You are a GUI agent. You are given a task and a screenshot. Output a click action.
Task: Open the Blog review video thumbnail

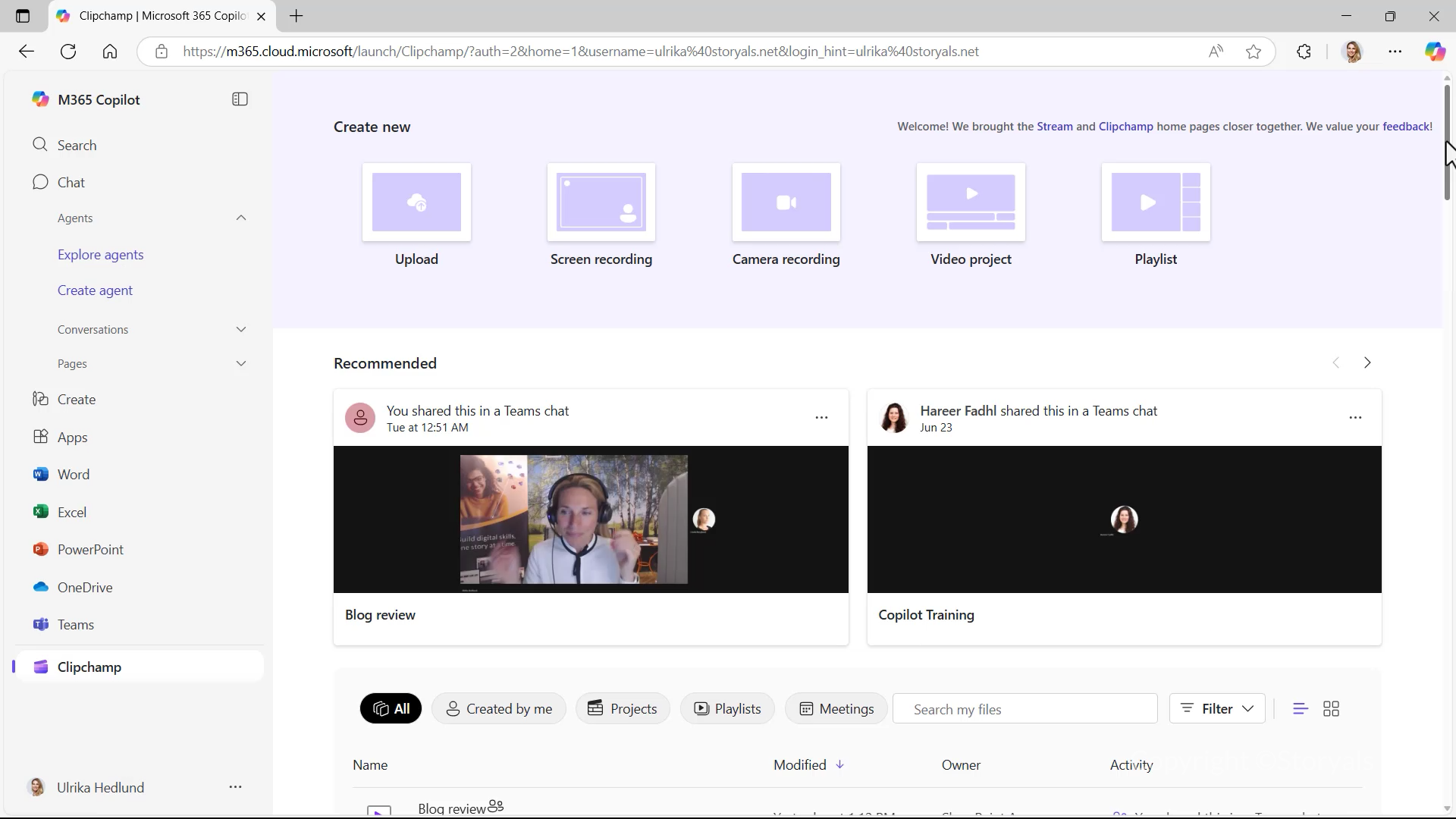click(x=591, y=519)
